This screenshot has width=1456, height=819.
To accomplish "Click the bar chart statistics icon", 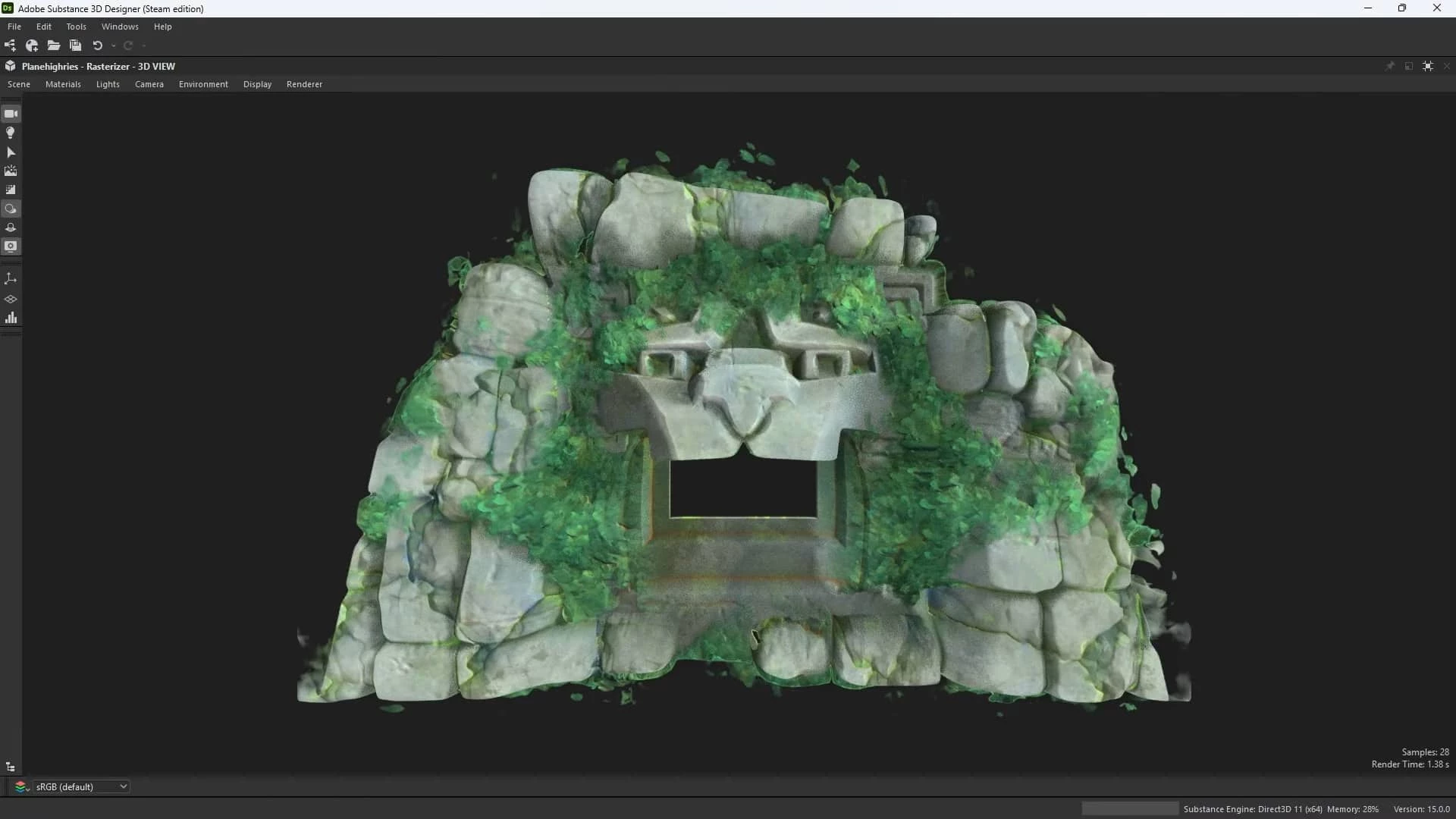I will pyautogui.click(x=11, y=318).
